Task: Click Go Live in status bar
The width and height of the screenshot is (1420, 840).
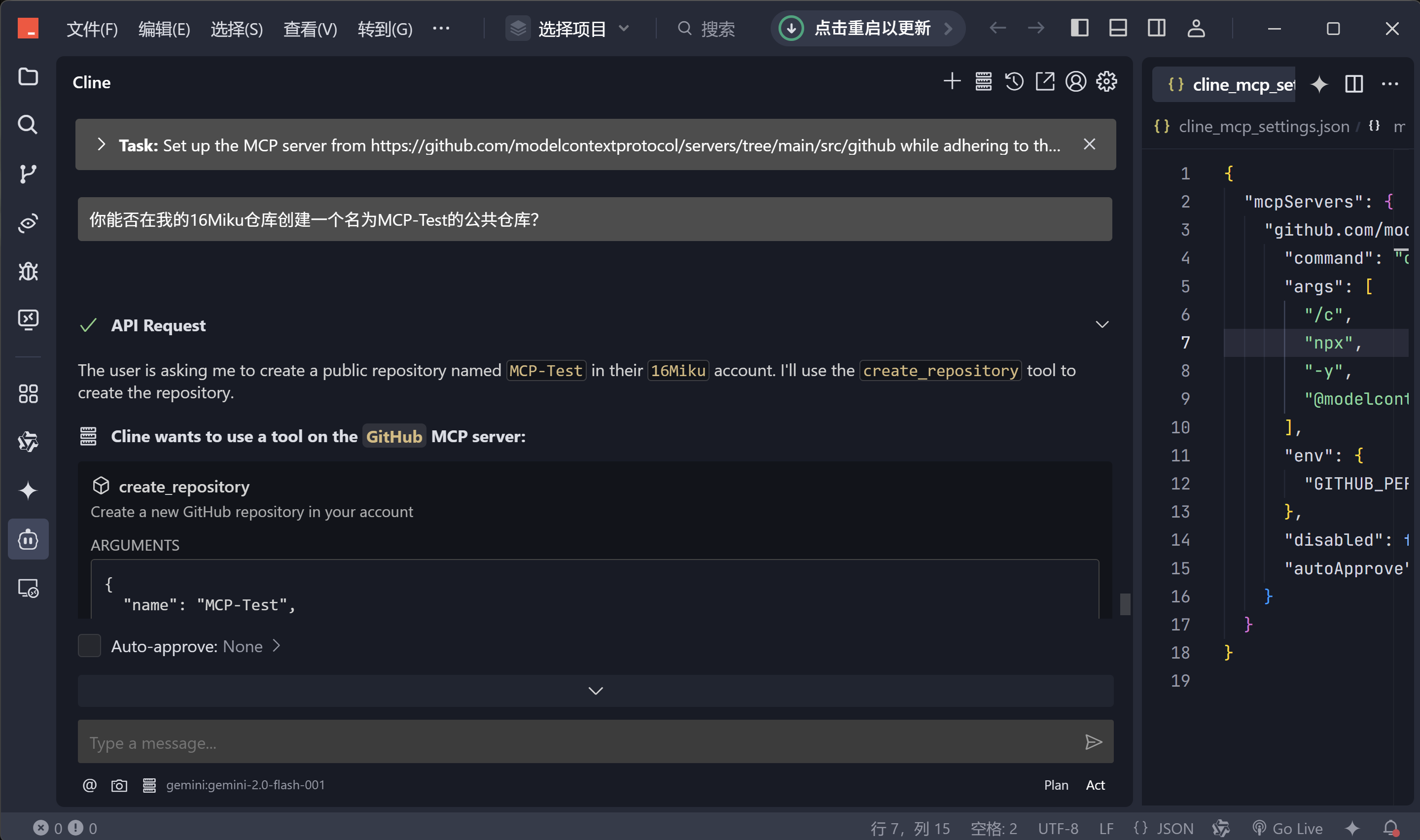Action: pos(1288,828)
